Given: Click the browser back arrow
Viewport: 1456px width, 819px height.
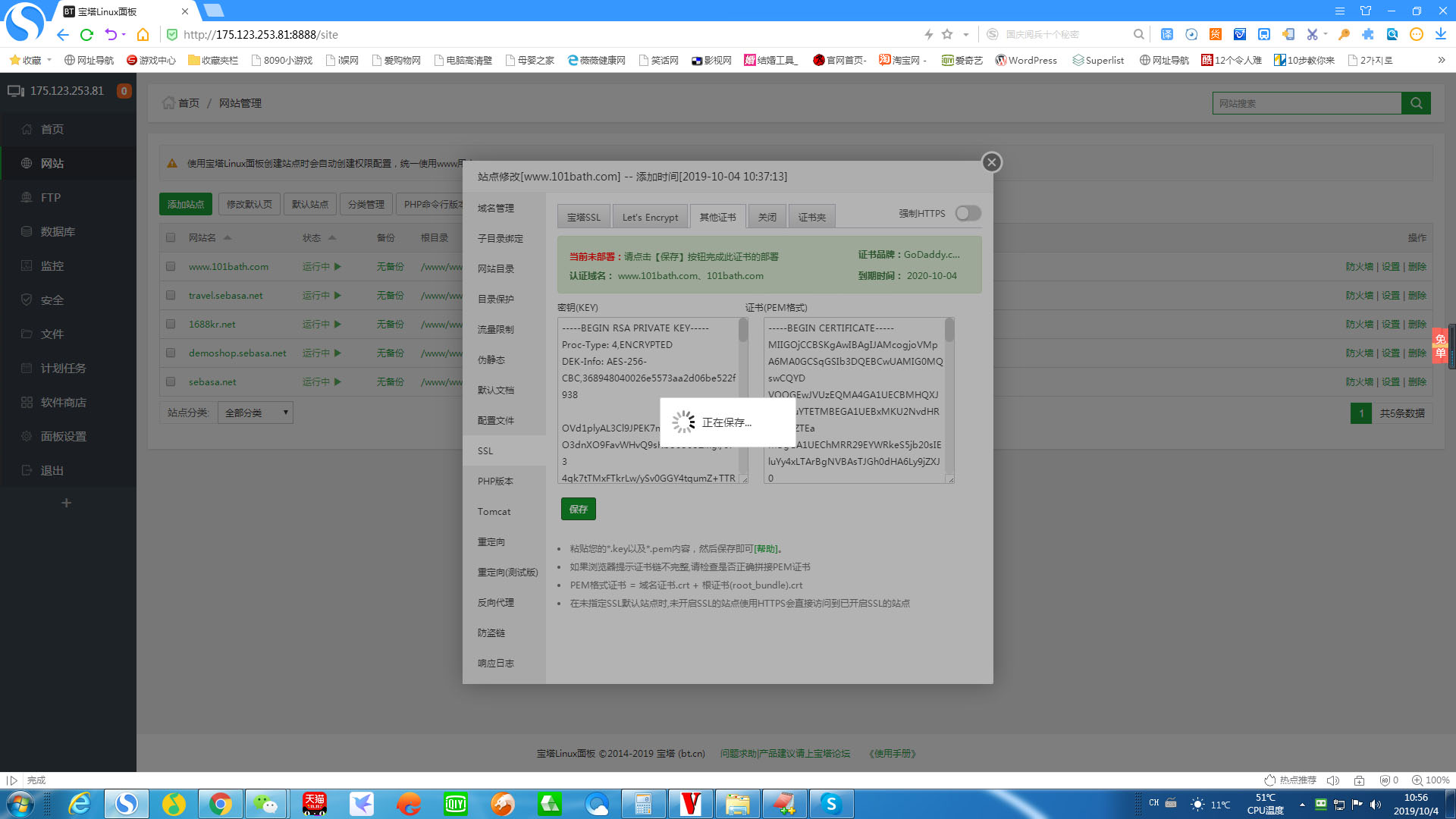Looking at the screenshot, I should pos(63,35).
